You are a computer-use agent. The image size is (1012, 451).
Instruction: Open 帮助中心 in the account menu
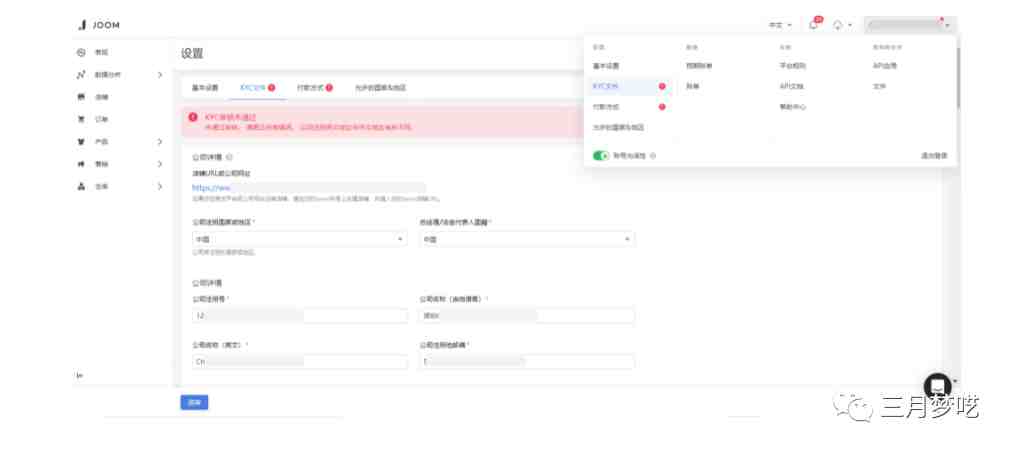[793, 107]
